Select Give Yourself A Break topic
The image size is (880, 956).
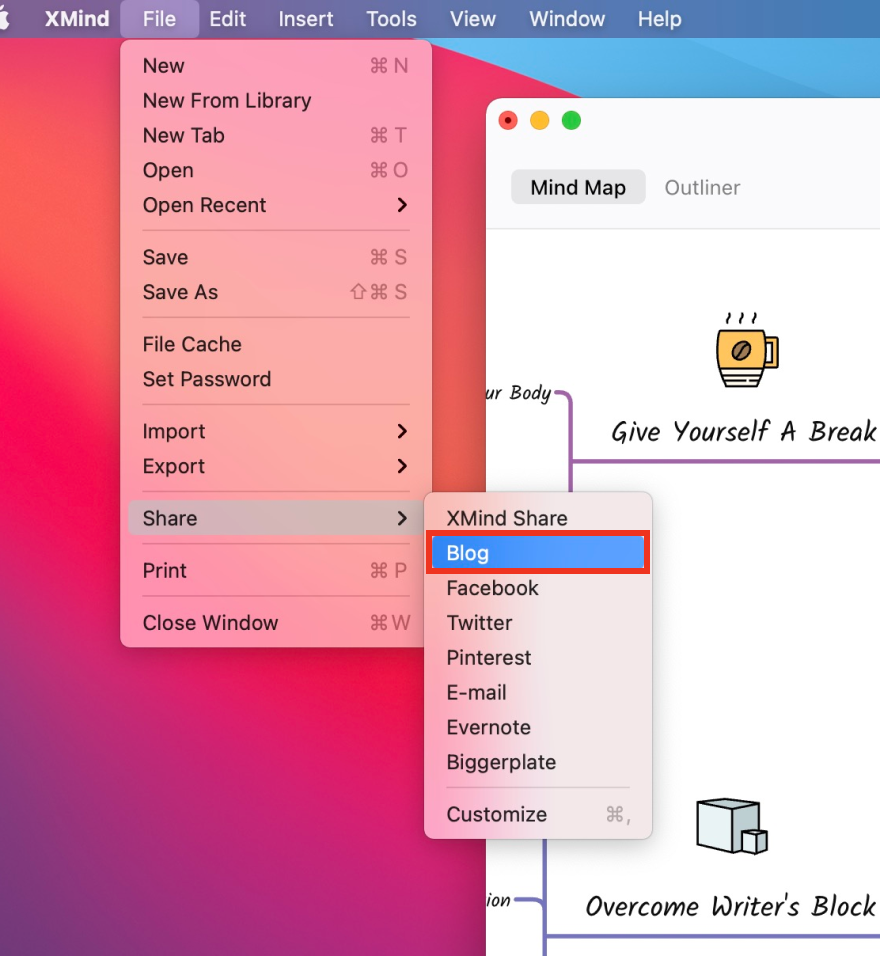(743, 431)
